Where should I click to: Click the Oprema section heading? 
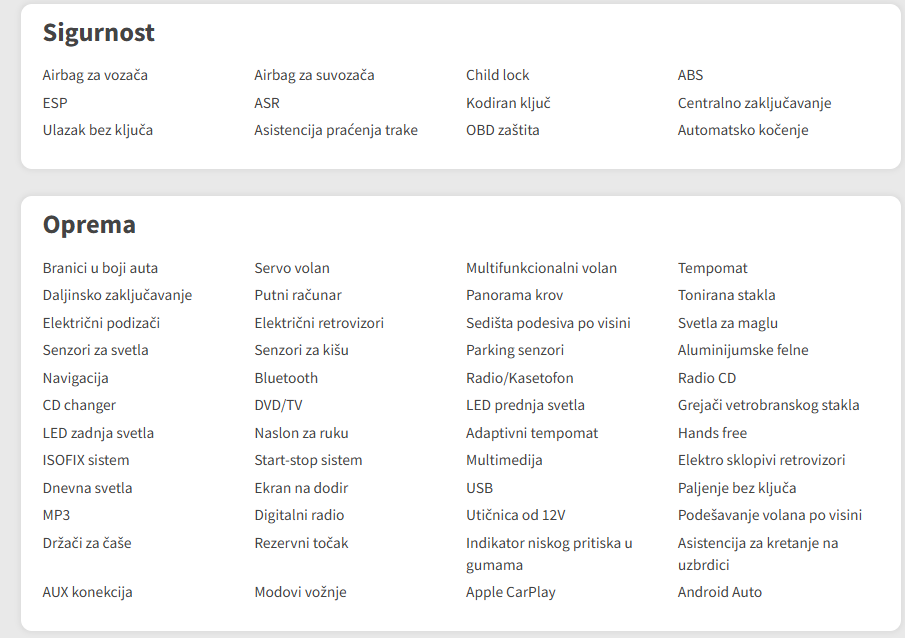[x=89, y=225]
